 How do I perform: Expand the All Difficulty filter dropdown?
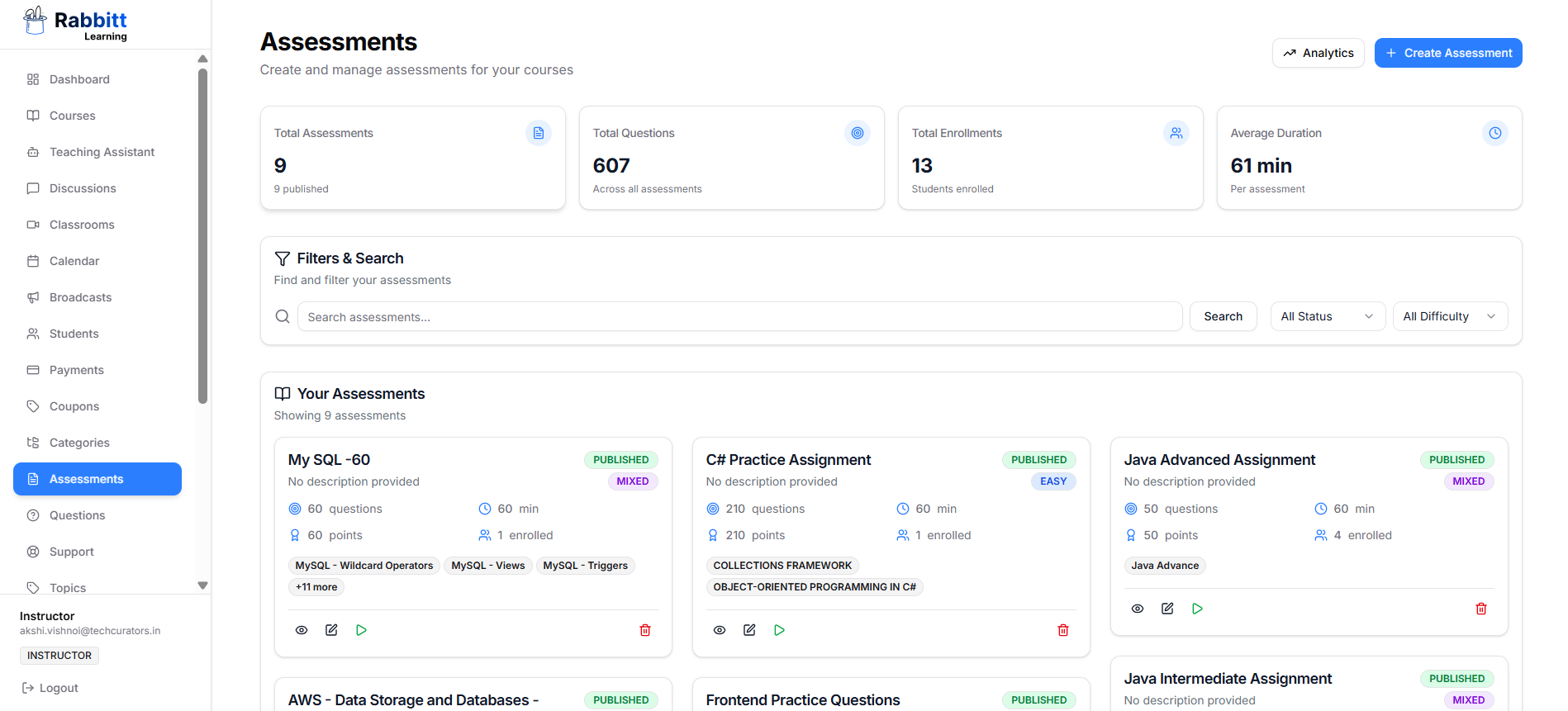click(x=1449, y=316)
